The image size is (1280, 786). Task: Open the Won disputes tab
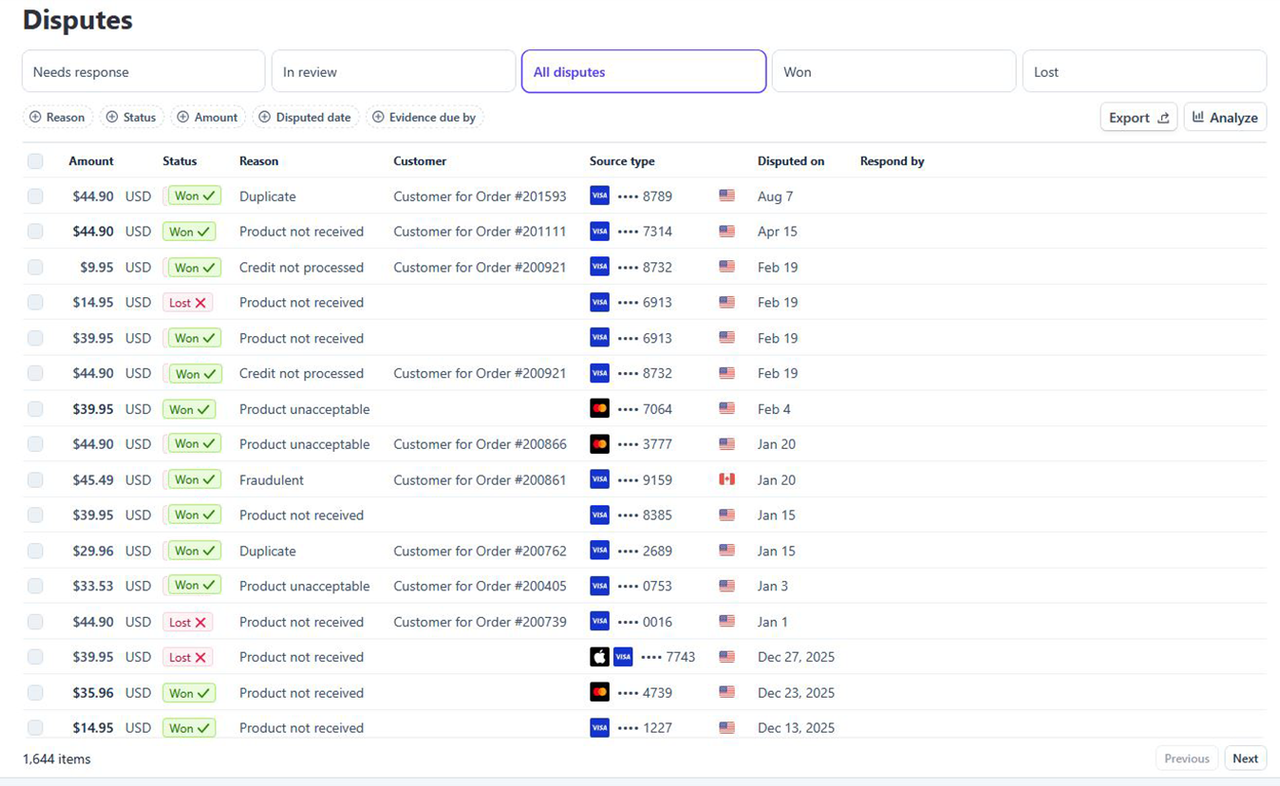[x=894, y=72]
